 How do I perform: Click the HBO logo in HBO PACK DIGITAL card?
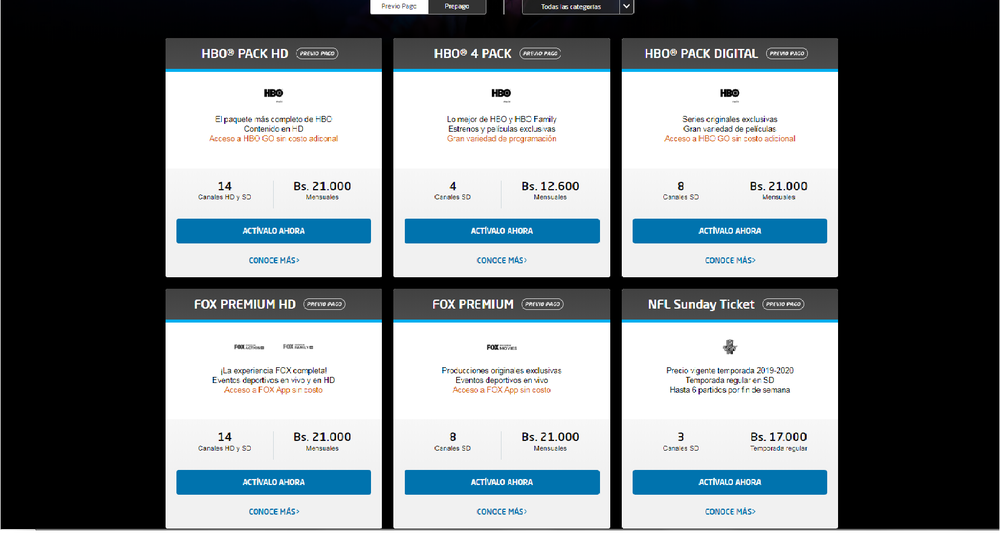tap(729, 94)
